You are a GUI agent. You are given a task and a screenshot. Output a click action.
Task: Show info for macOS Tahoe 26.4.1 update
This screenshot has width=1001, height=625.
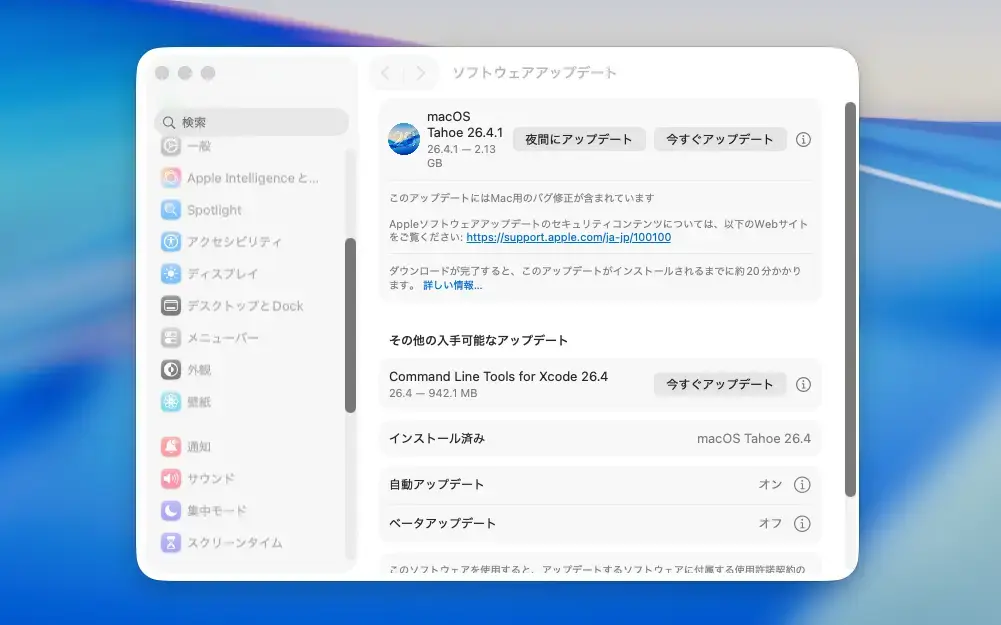click(803, 139)
